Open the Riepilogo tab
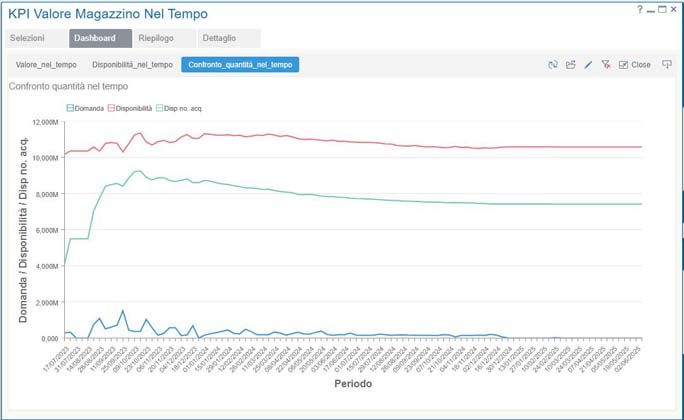684x420 pixels. tap(155, 38)
